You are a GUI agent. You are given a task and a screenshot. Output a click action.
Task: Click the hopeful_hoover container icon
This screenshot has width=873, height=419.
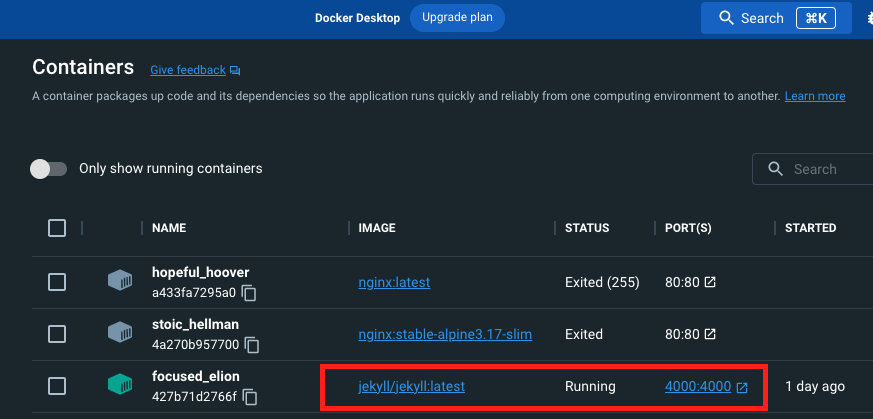[120, 280]
